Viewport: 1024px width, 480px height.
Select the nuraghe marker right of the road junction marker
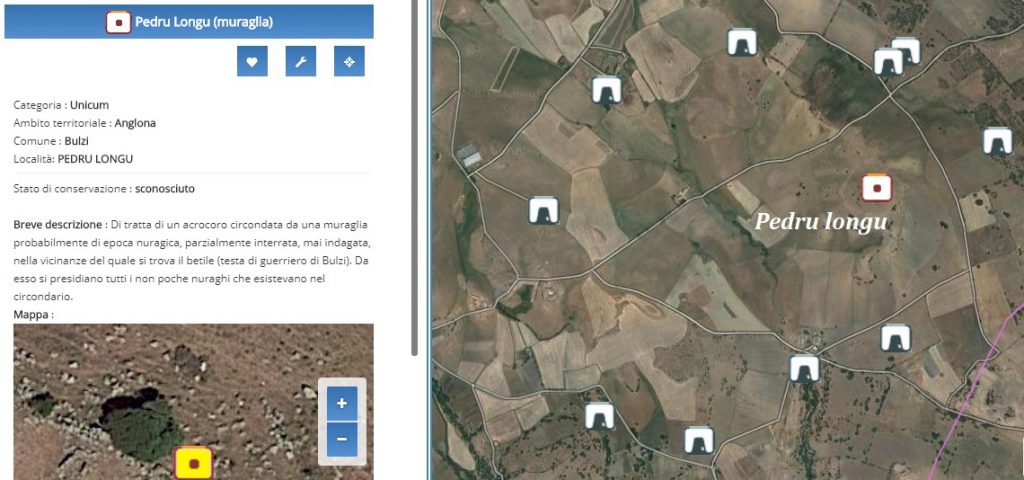click(895, 338)
